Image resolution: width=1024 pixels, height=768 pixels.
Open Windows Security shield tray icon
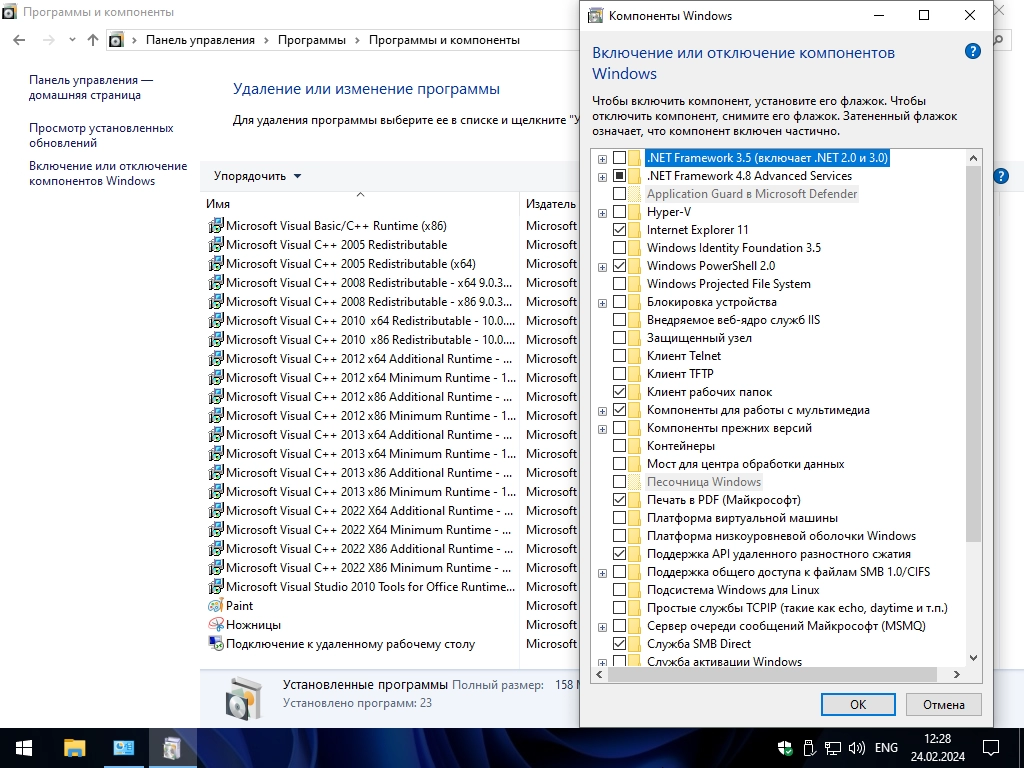pos(785,748)
